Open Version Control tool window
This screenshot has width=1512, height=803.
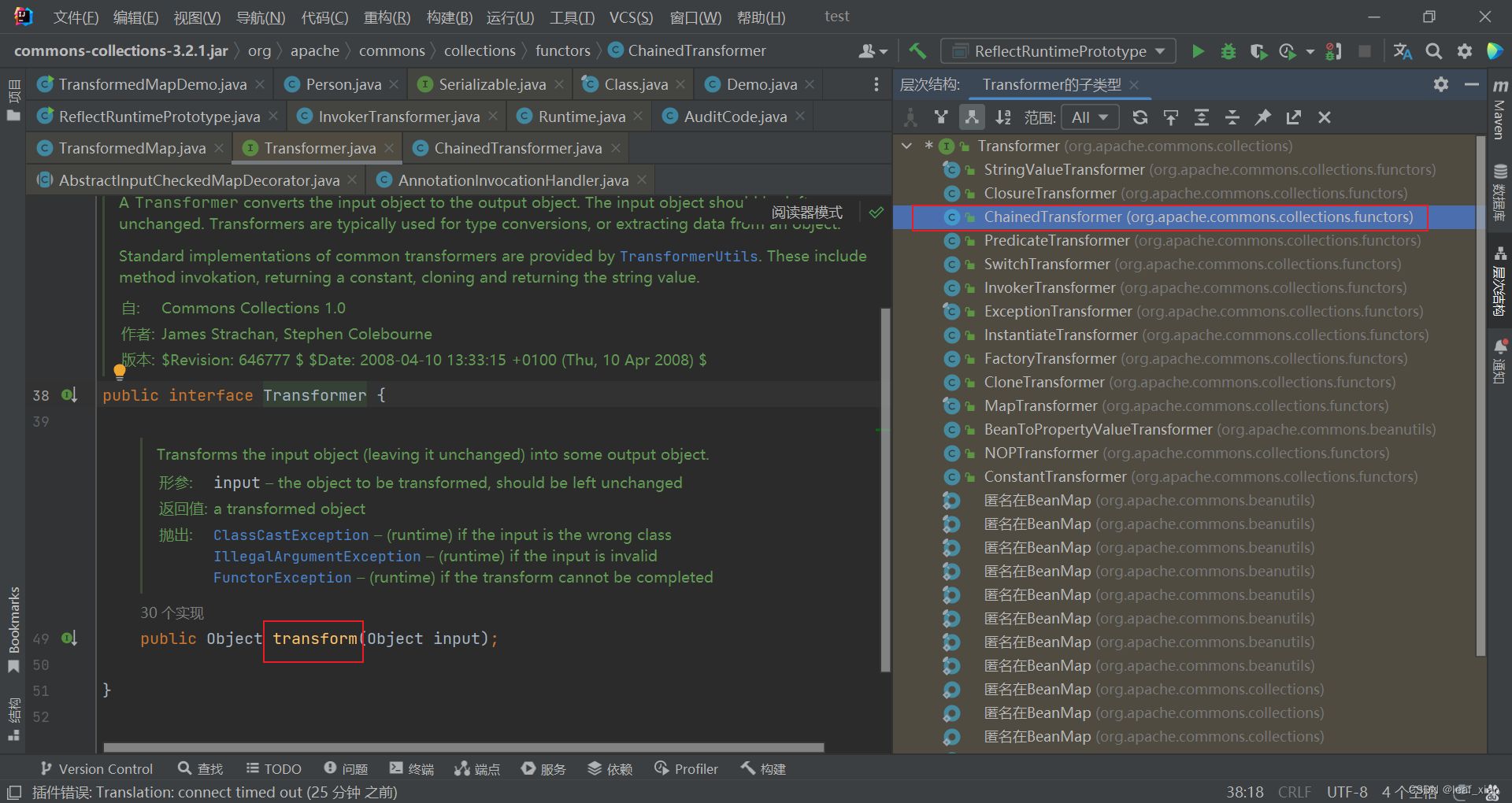tap(96, 769)
